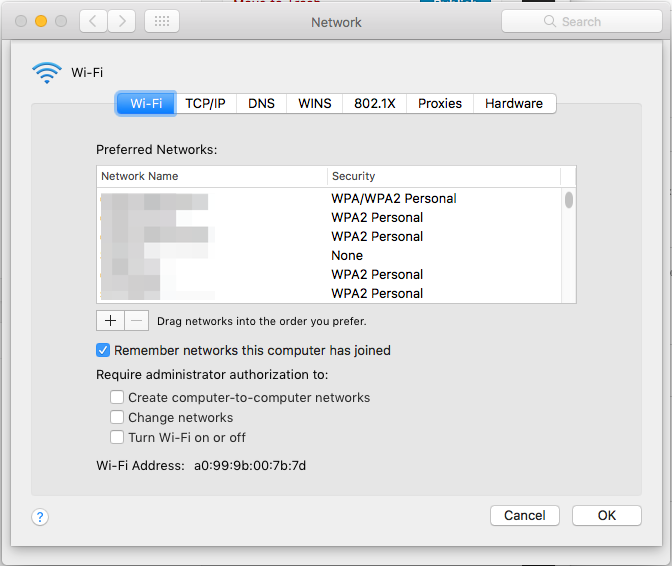Add a preferred network with plus button
Image resolution: width=672 pixels, height=566 pixels.
tap(109, 321)
